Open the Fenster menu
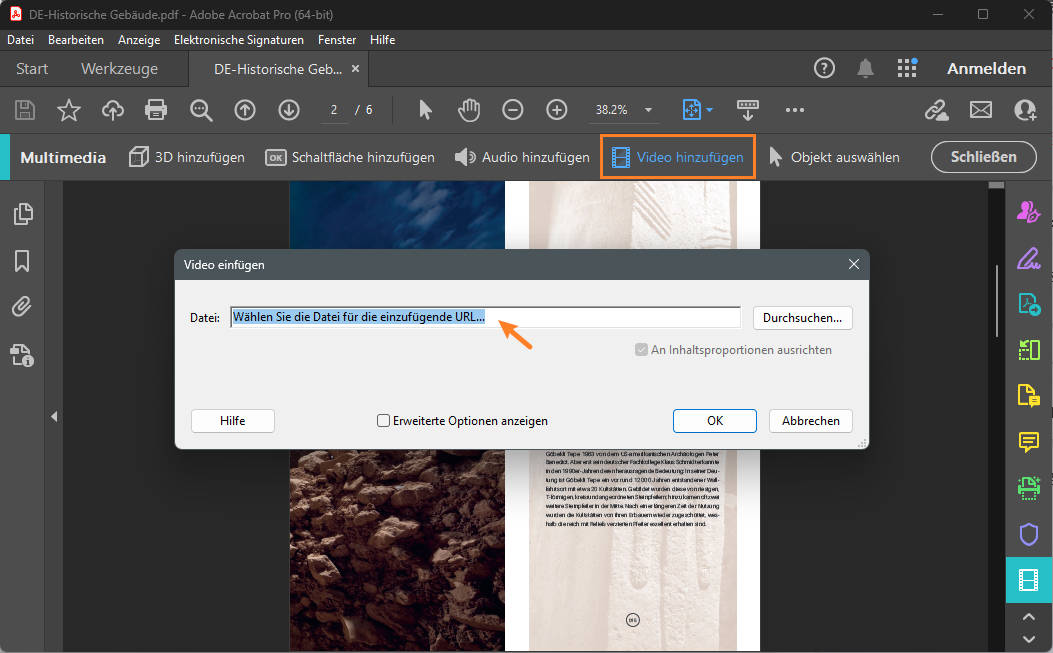The height and width of the screenshot is (653, 1053). [x=337, y=40]
